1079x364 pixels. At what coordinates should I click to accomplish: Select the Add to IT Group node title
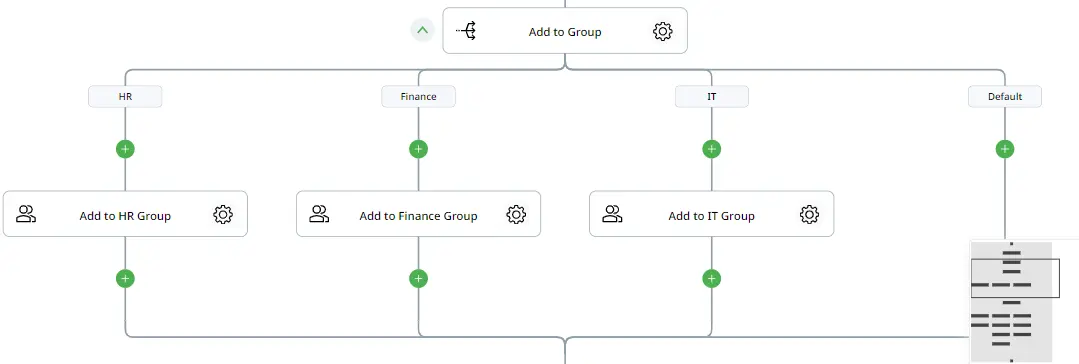(712, 215)
